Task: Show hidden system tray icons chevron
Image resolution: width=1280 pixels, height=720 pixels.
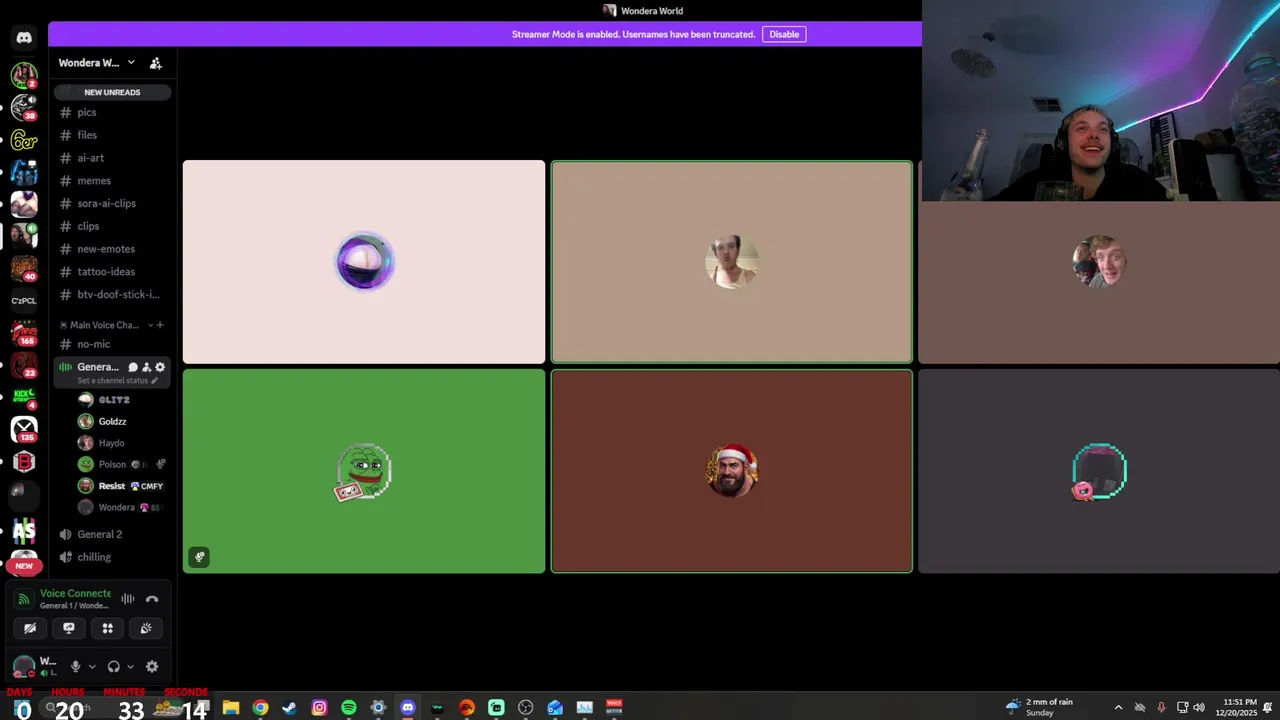Action: 1118,708
